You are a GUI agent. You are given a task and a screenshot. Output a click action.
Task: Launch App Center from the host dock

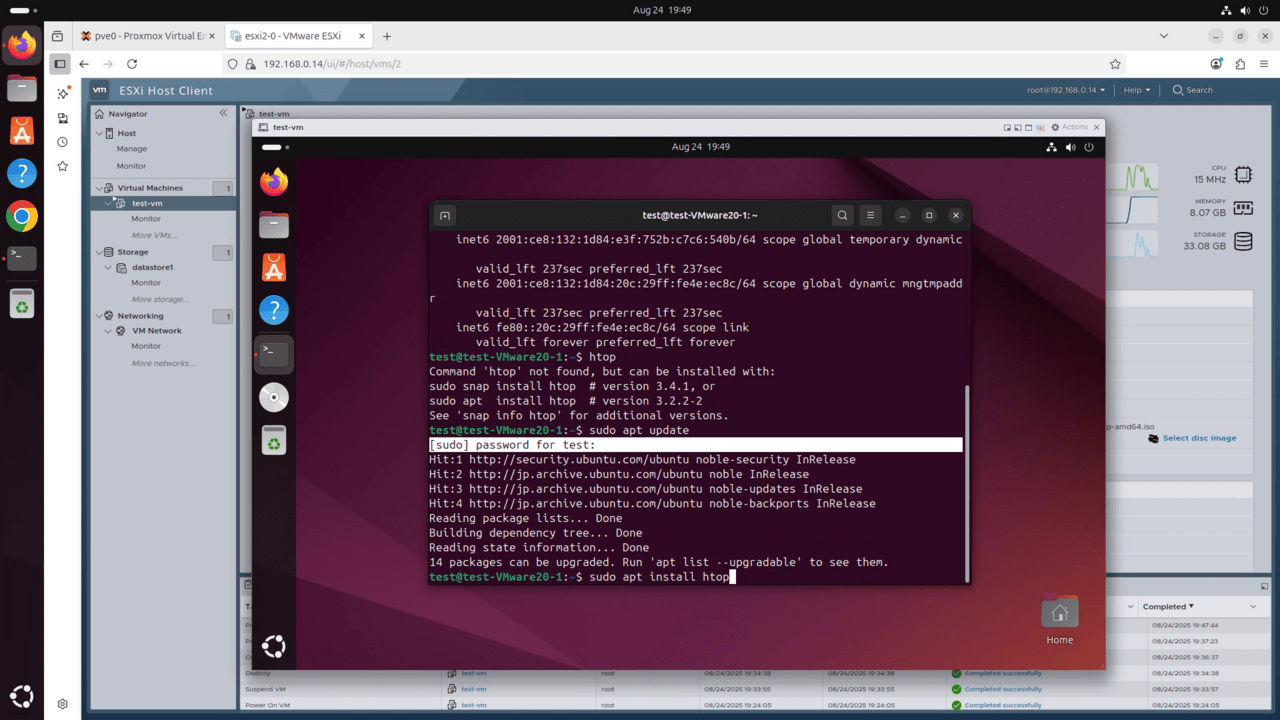(x=22, y=131)
